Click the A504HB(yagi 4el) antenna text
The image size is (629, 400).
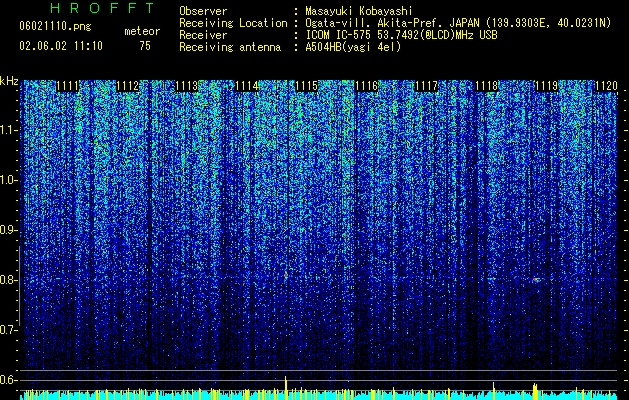353,47
